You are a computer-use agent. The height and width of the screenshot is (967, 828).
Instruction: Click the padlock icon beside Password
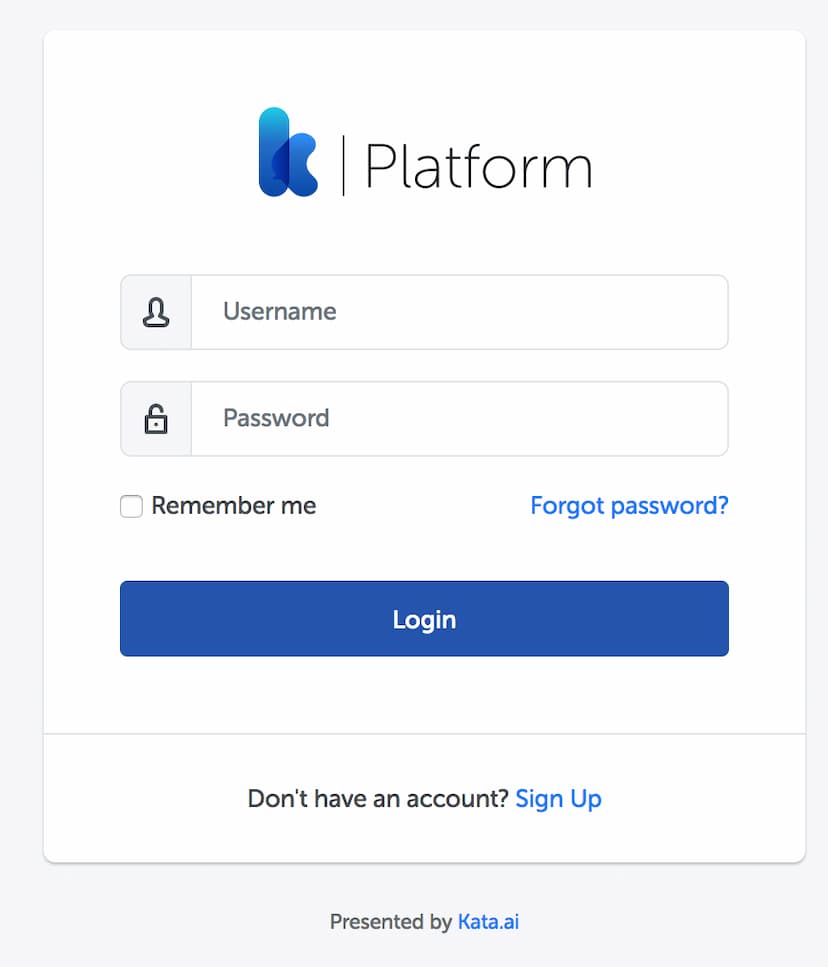(156, 419)
